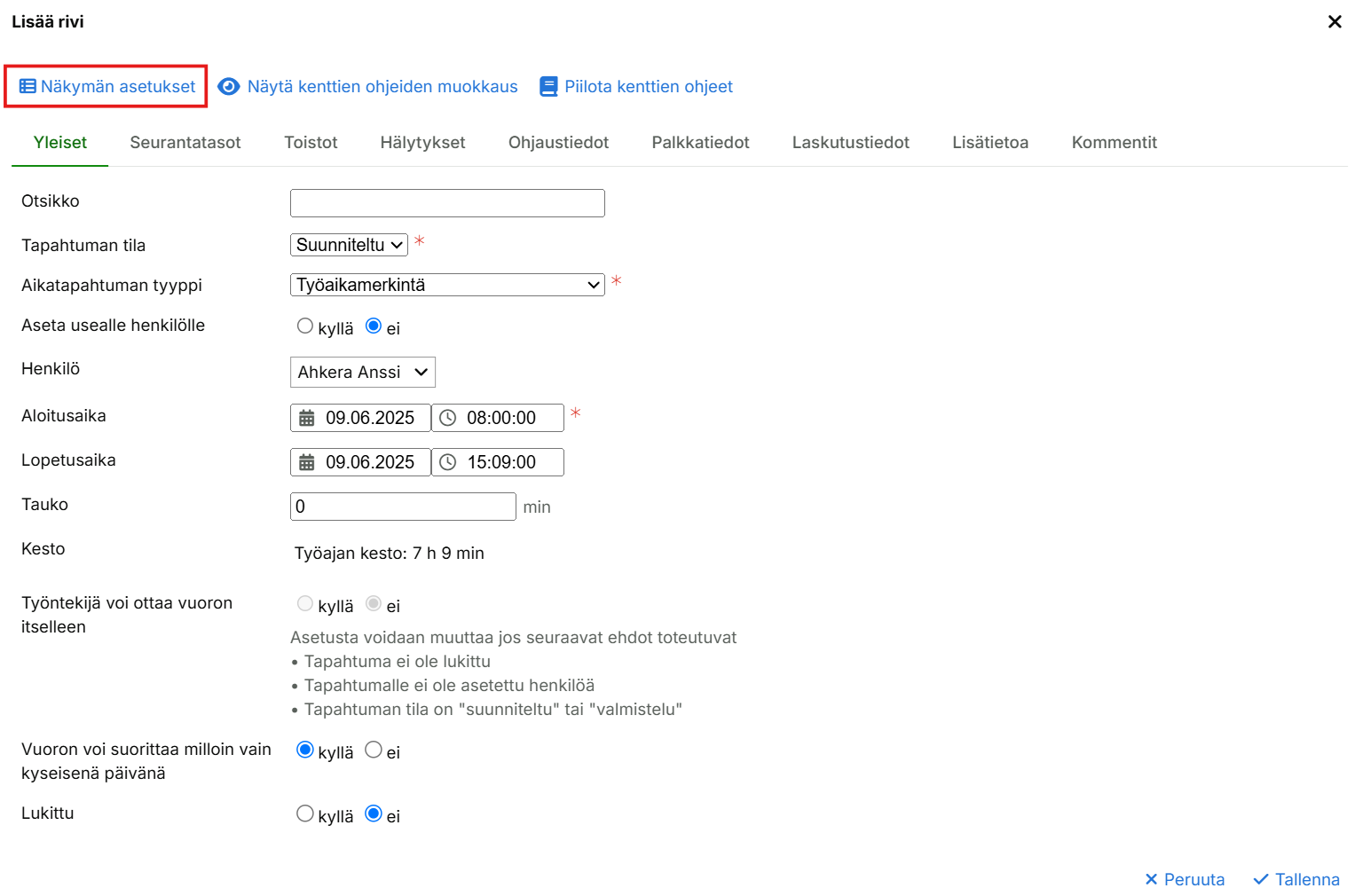Save the row with Tallenna

[x=1296, y=879]
